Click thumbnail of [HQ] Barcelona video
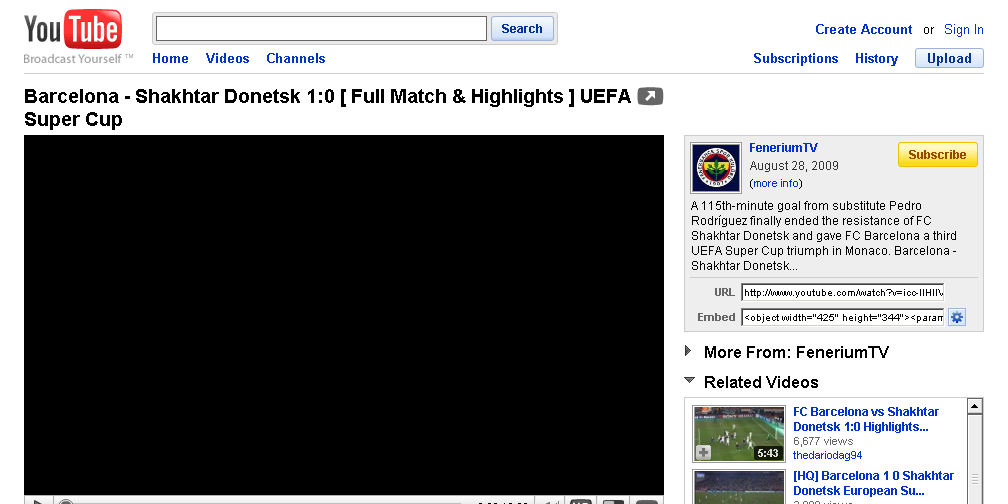 click(x=739, y=487)
